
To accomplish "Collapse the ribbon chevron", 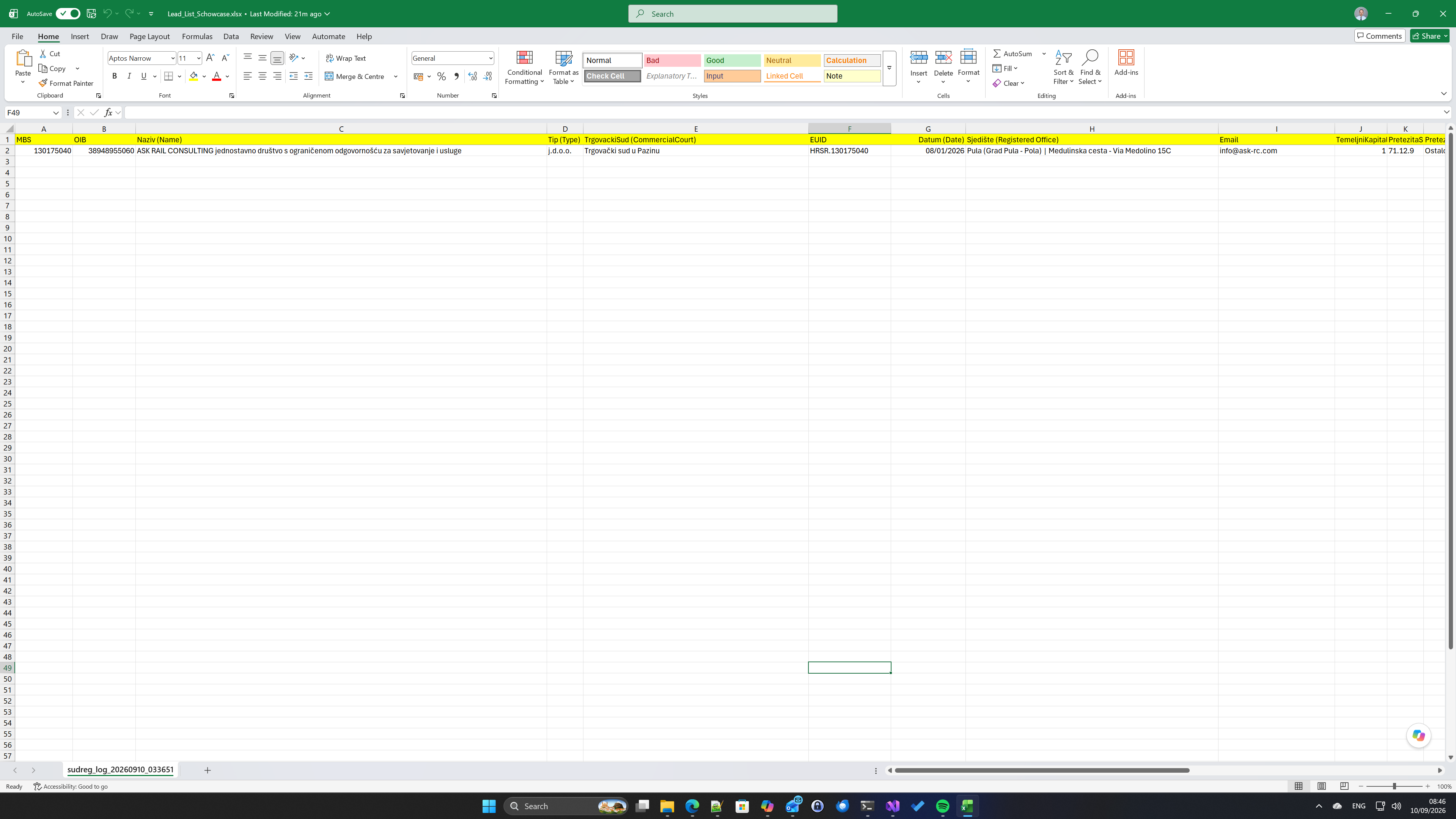I will tap(1443, 93).
